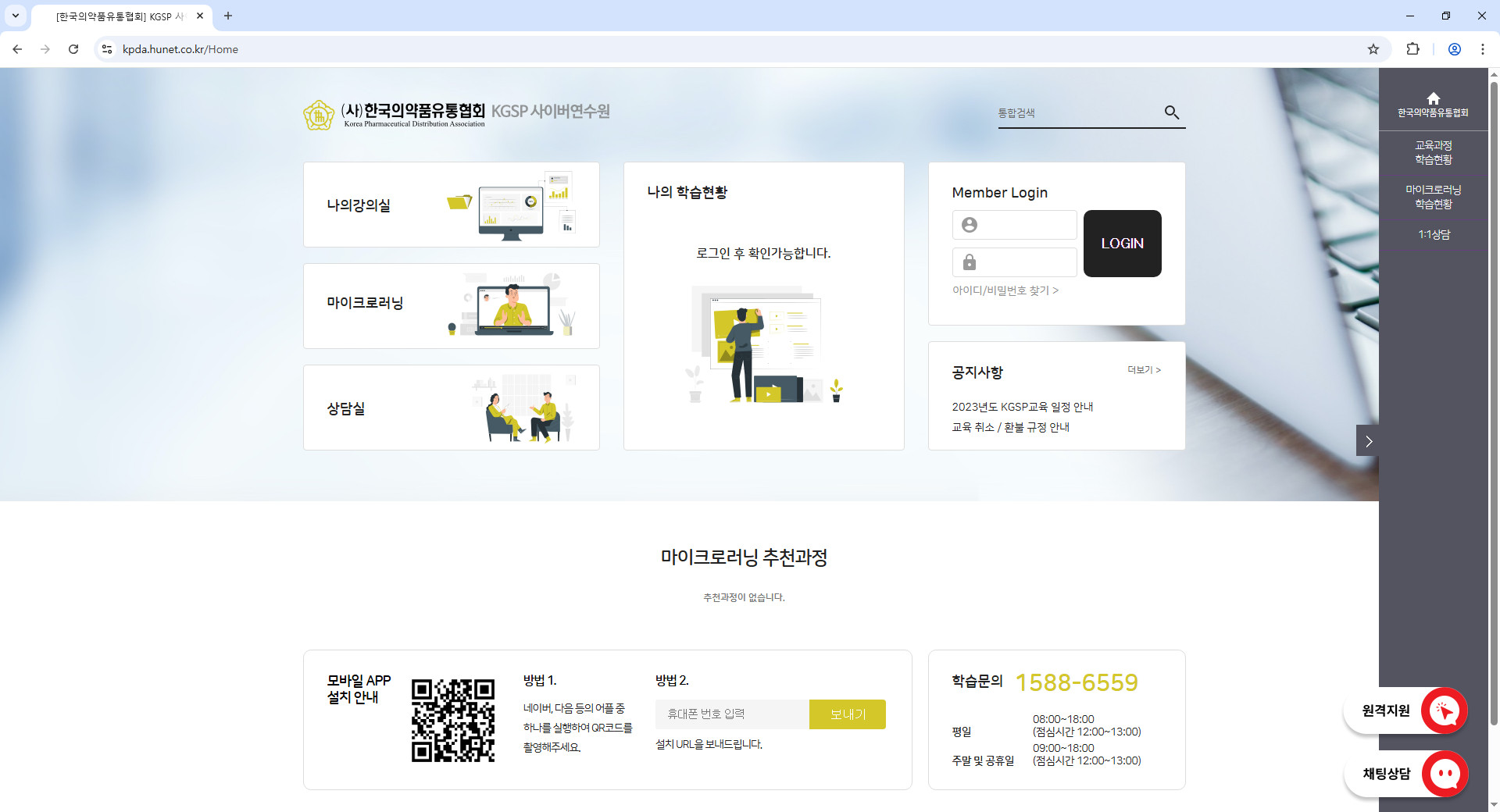Click the association logo emblem
This screenshot has height=812, width=1500.
319,115
